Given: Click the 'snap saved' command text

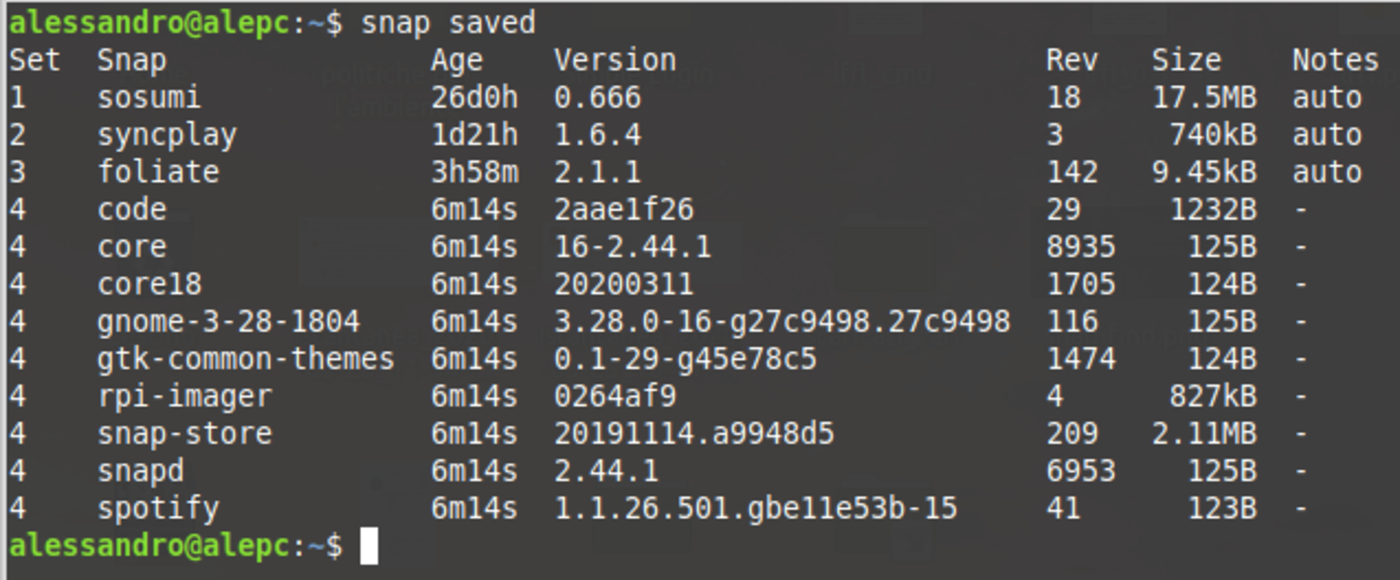Looking at the screenshot, I should pos(448,22).
